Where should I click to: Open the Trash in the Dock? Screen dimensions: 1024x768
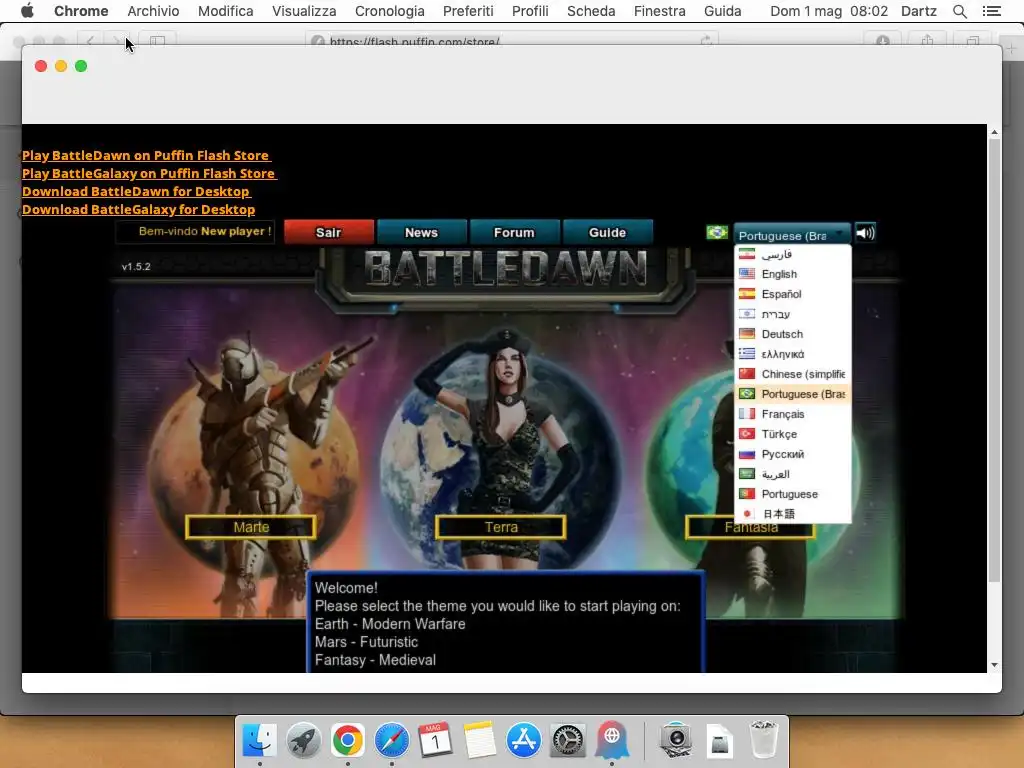763,740
